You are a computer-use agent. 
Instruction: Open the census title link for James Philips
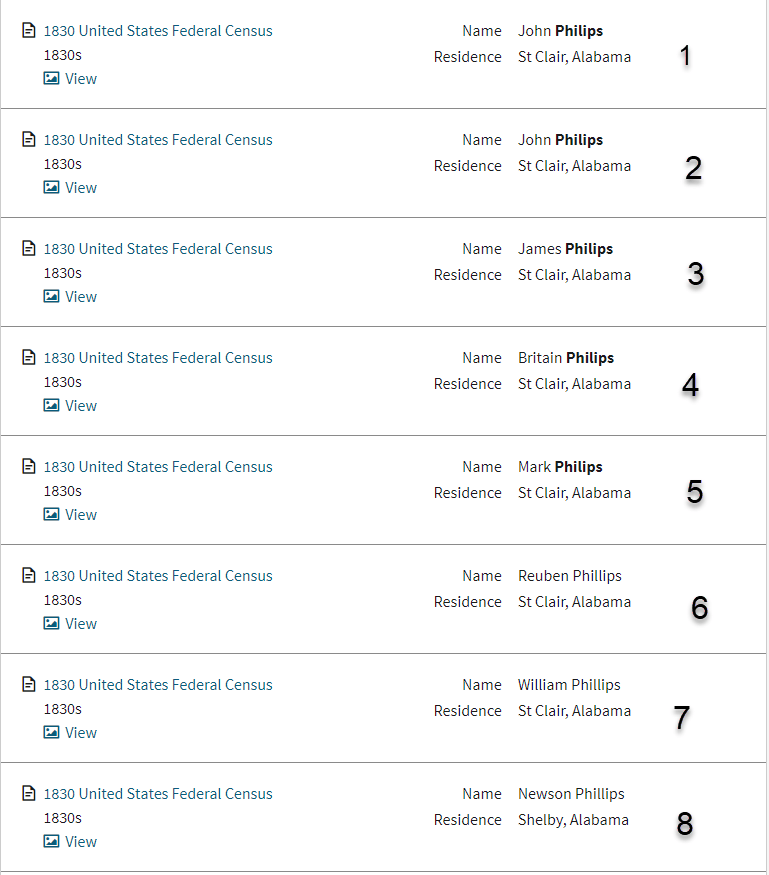(158, 249)
